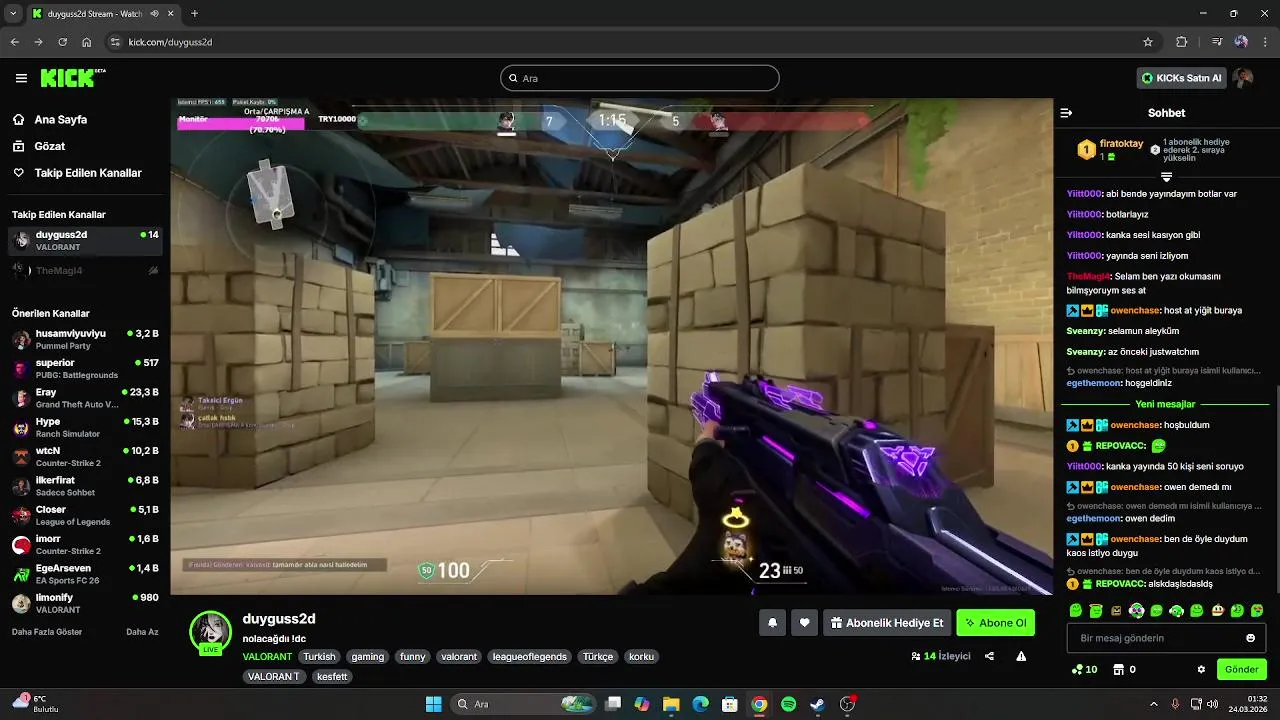Click the channel points icon showing 10
1280x720 pixels.
tap(1084, 669)
